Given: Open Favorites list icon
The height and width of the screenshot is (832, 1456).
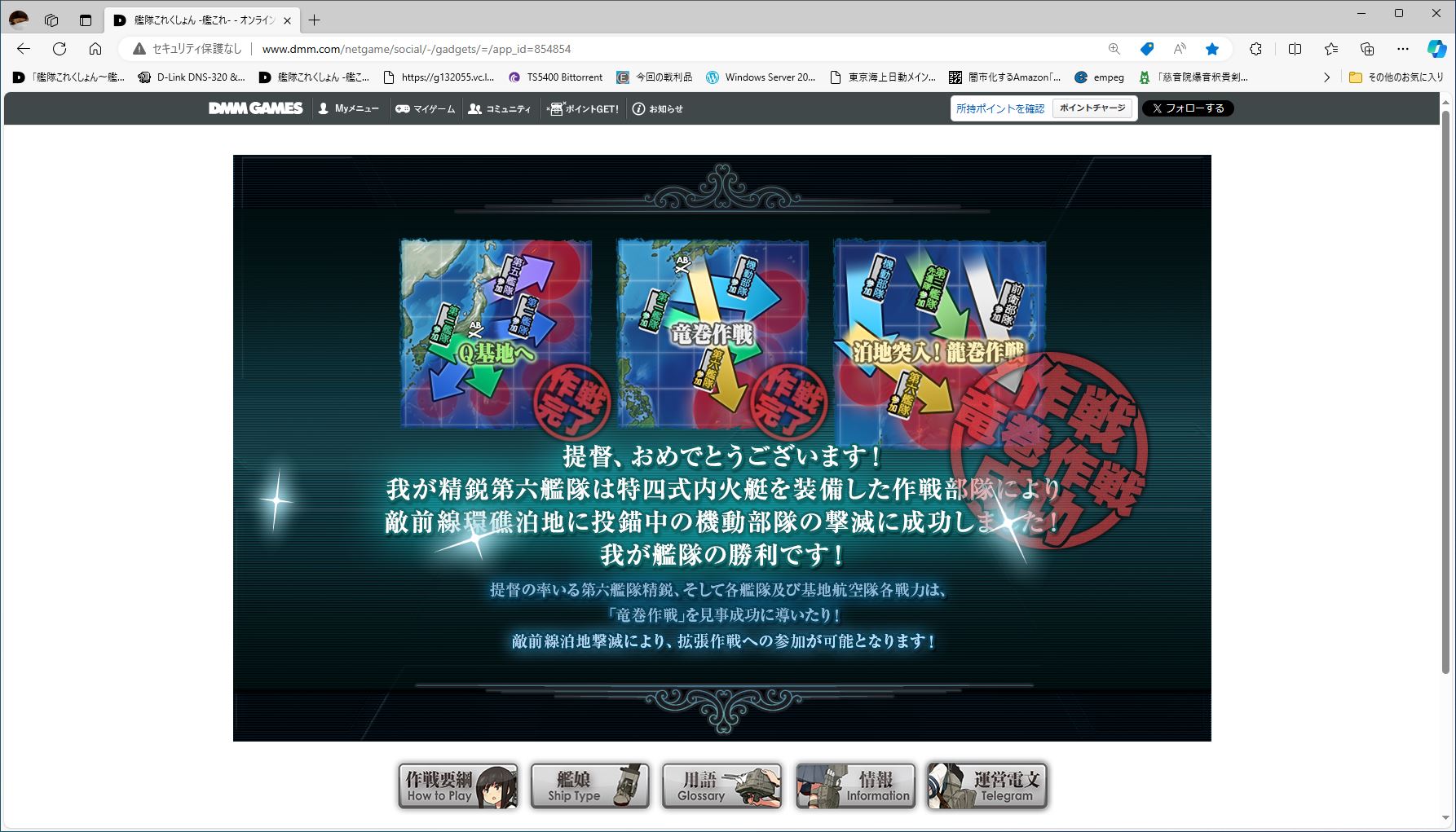Looking at the screenshot, I should (x=1331, y=49).
